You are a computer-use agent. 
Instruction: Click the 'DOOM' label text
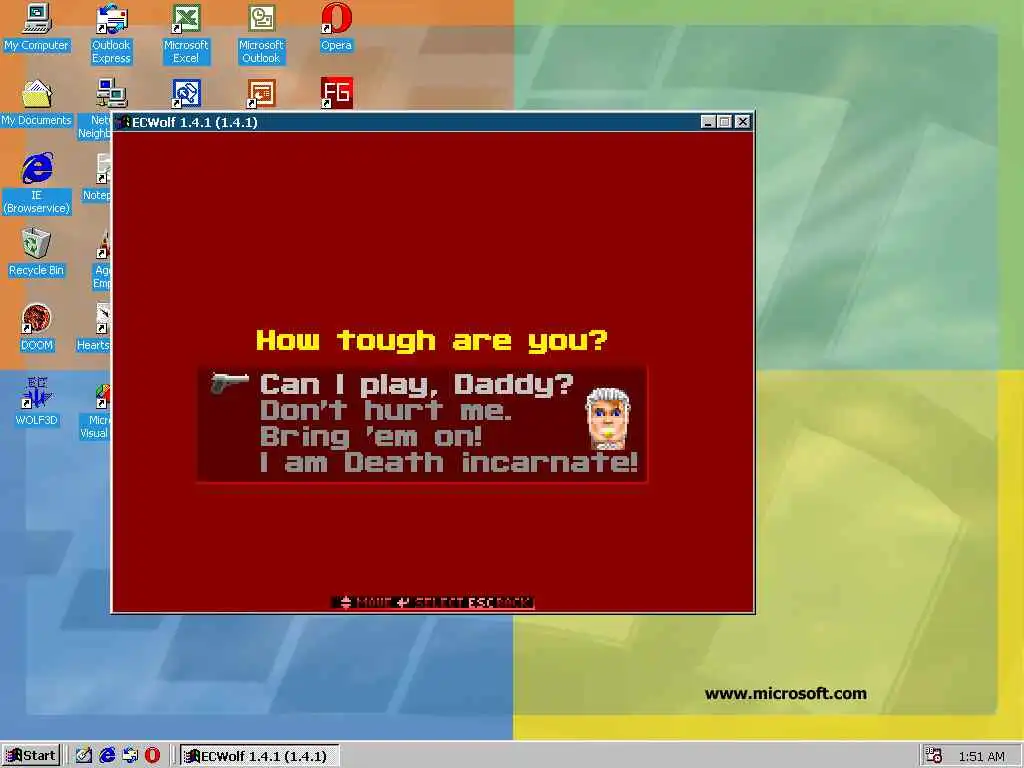(37, 345)
